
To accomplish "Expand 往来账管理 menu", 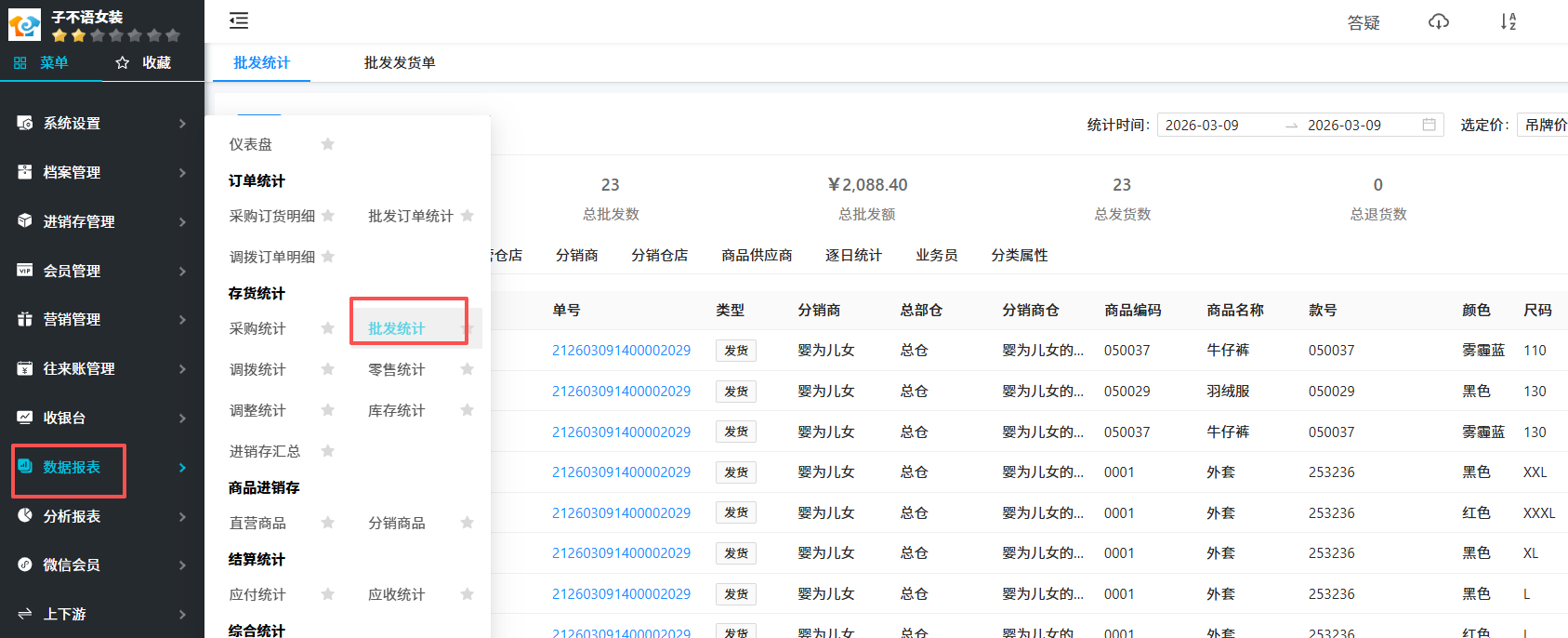I will coord(102,368).
